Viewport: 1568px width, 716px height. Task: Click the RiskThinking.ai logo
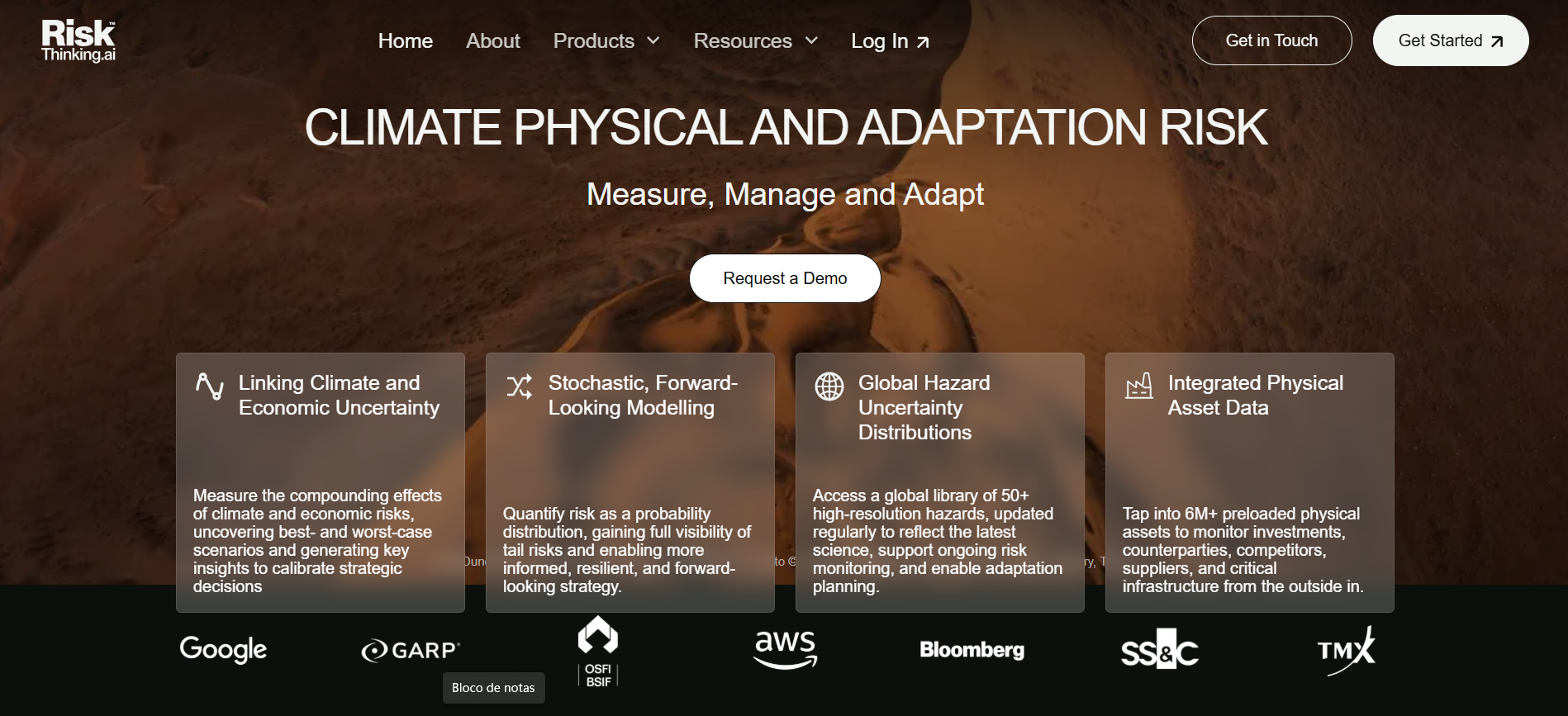coord(78,40)
